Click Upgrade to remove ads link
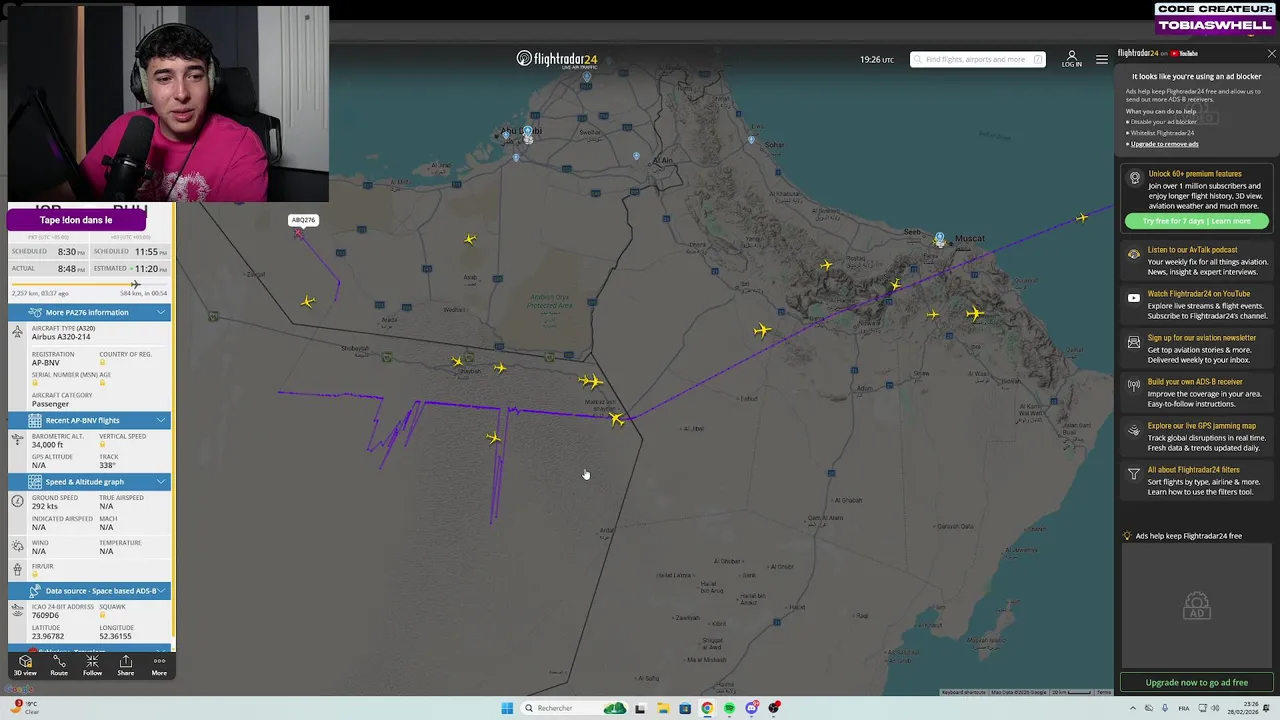The height and width of the screenshot is (720, 1280). click(x=1164, y=144)
